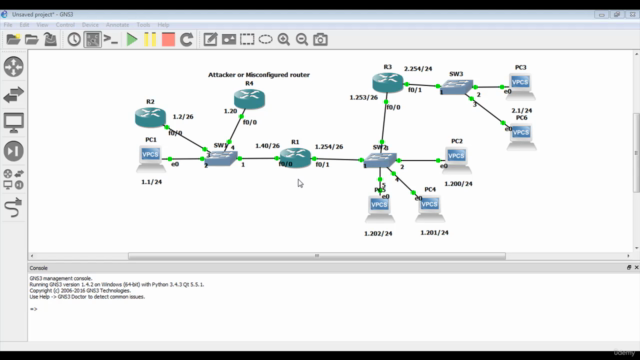Close the Console panel
Image resolution: width=640 pixels, height=360 pixels.
[x=636, y=267]
